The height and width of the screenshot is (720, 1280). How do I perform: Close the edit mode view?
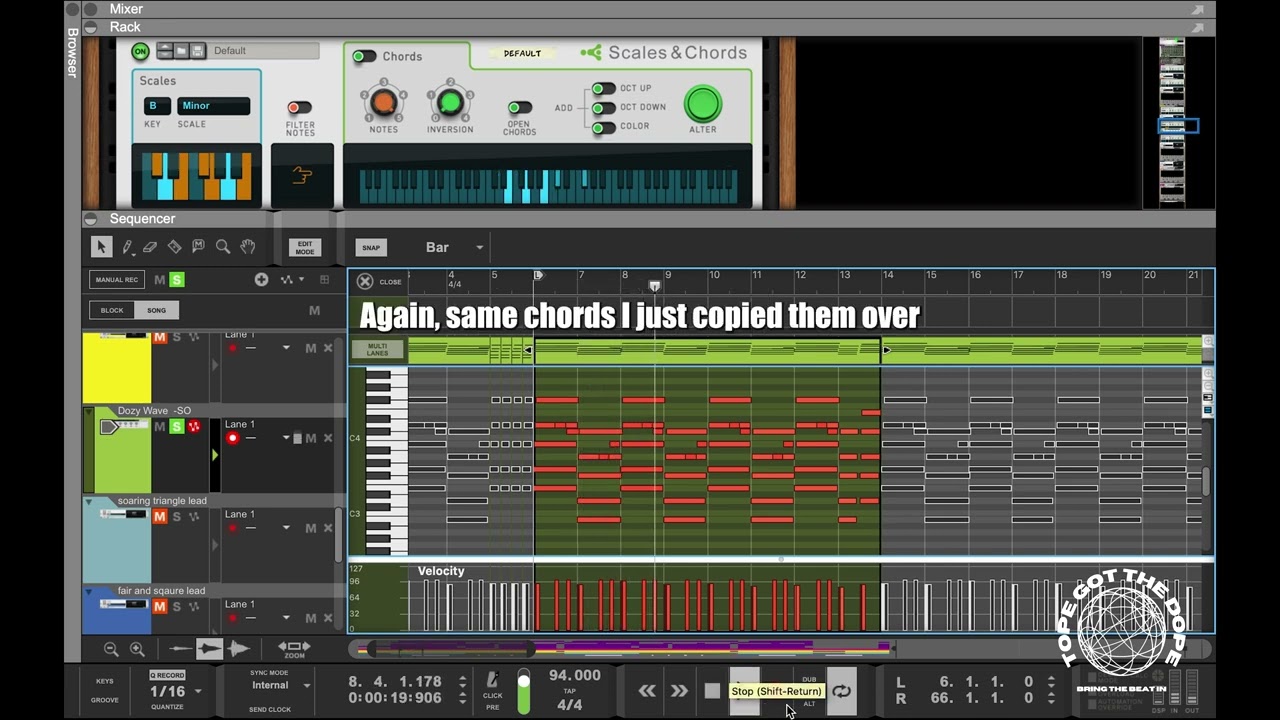pyautogui.click(x=365, y=282)
